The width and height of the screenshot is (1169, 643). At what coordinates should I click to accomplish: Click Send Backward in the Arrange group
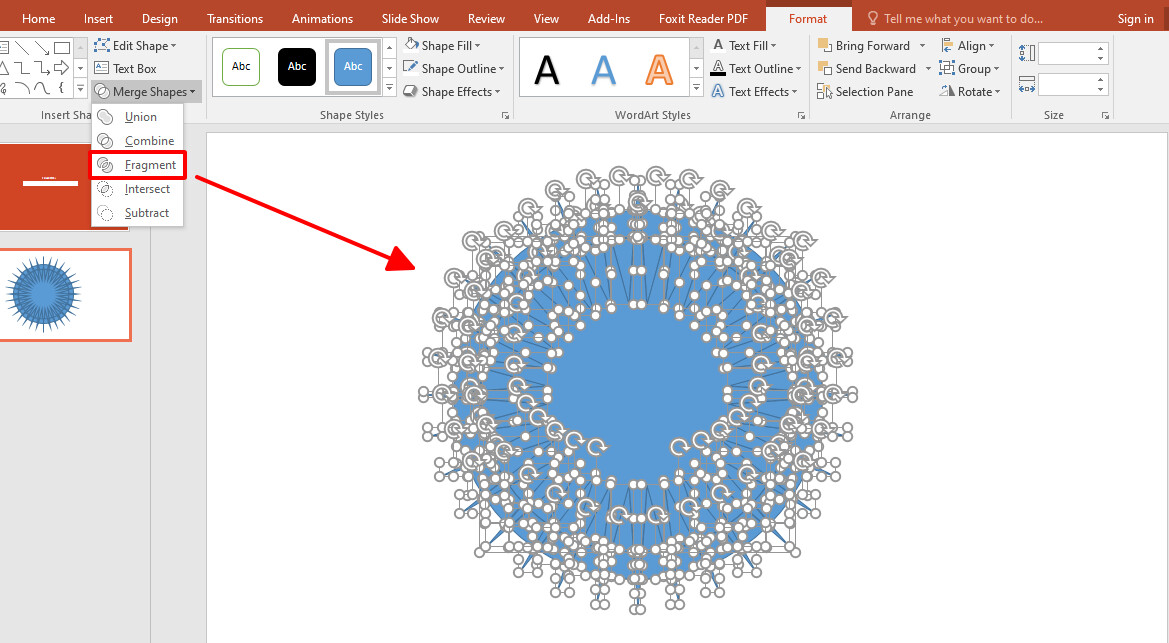868,68
